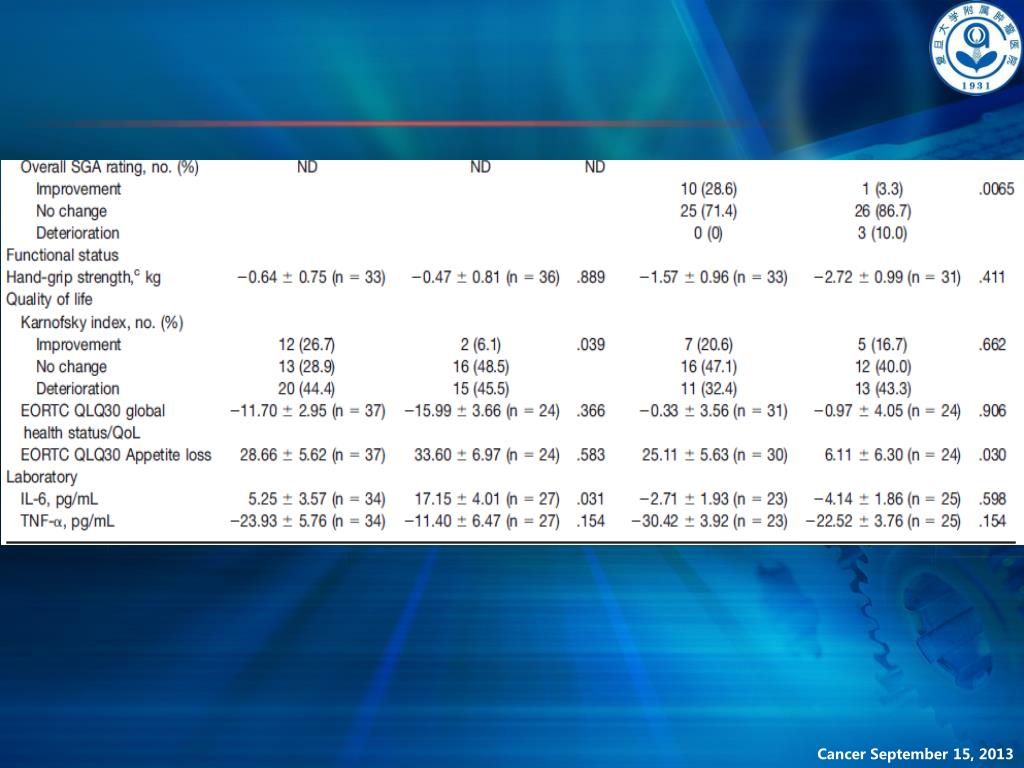Click the p-value '.906'
The image size is (1024, 768).
click(x=993, y=411)
